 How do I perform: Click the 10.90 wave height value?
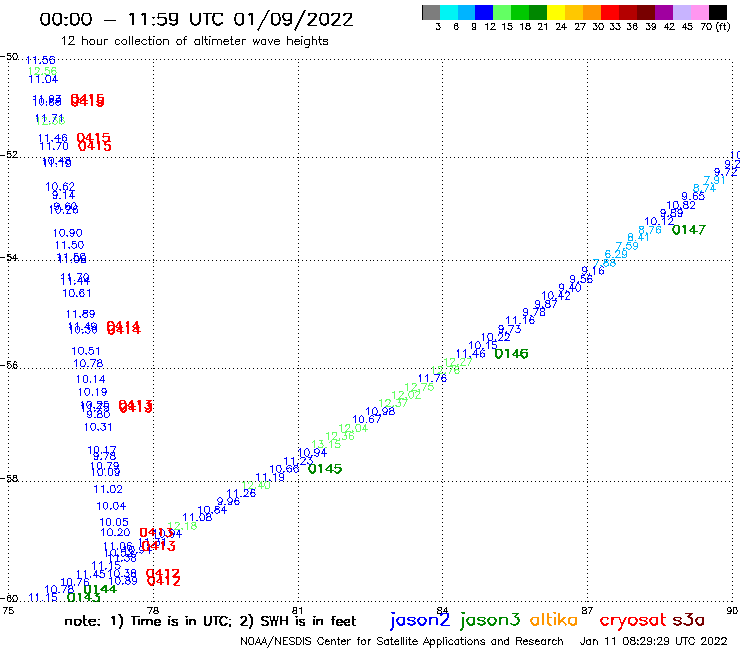click(x=67, y=233)
